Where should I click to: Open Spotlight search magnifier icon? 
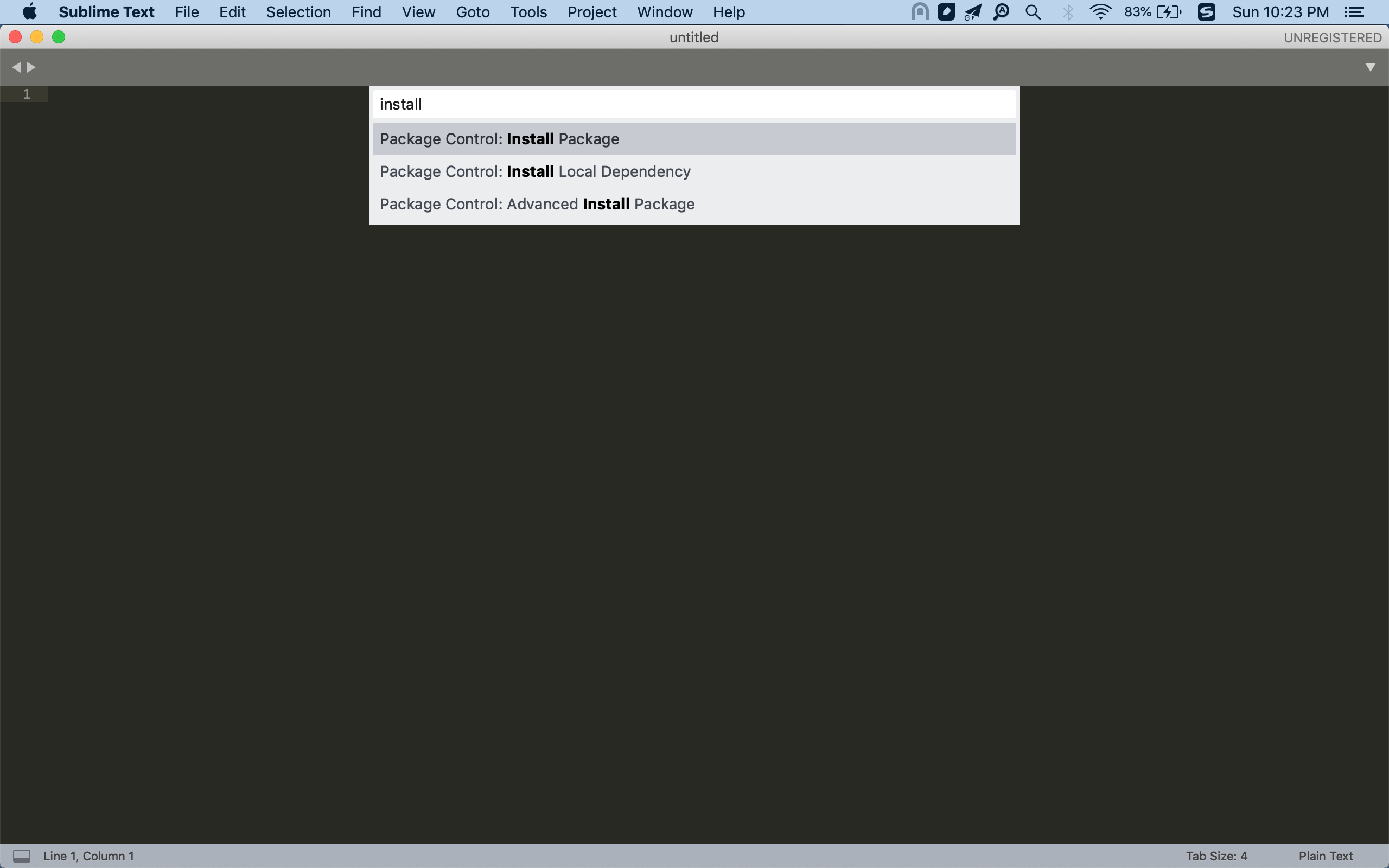1033,12
